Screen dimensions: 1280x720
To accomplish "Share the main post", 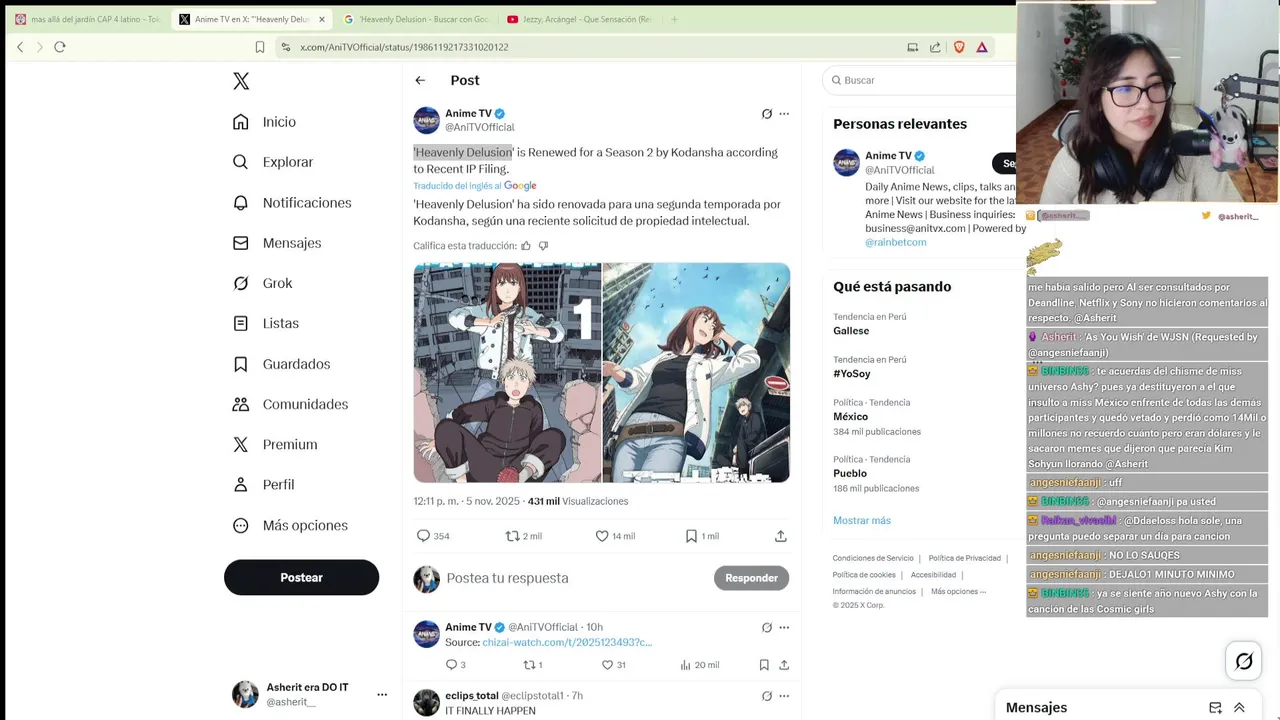I will 781,536.
